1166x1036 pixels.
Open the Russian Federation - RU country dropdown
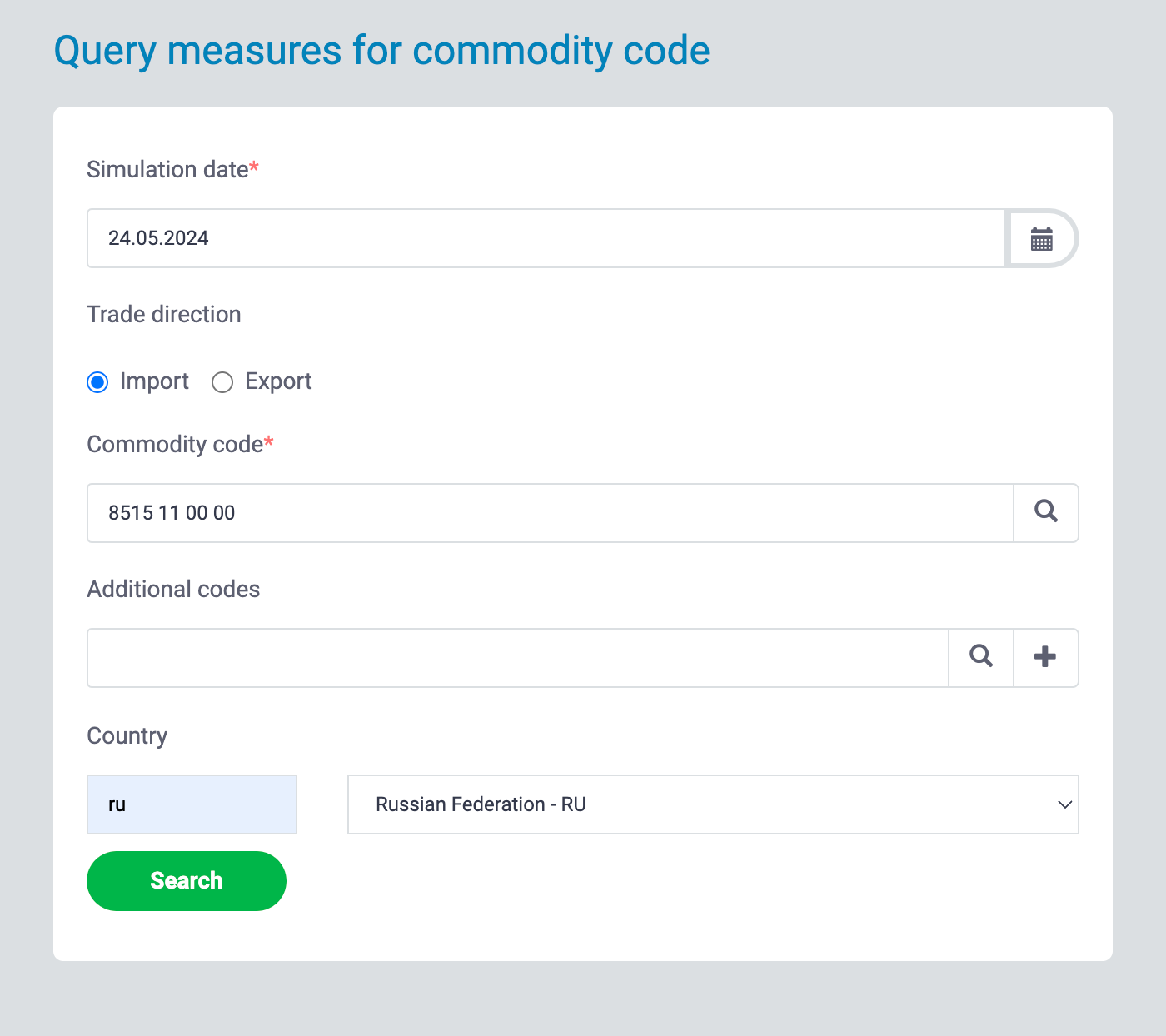click(x=713, y=804)
